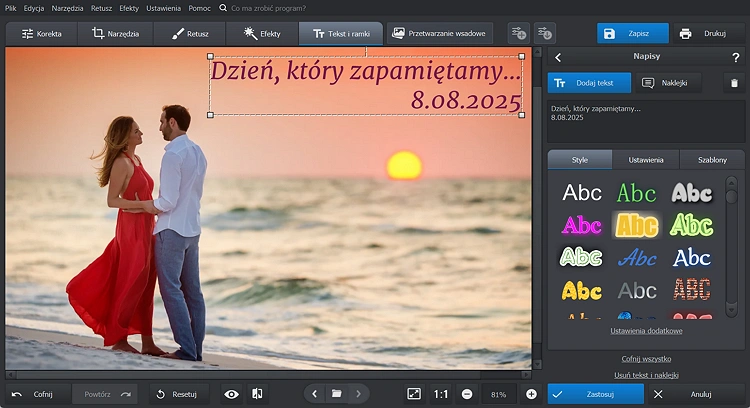Go to previous photo arrow
The height and width of the screenshot is (408, 750).
pos(314,394)
